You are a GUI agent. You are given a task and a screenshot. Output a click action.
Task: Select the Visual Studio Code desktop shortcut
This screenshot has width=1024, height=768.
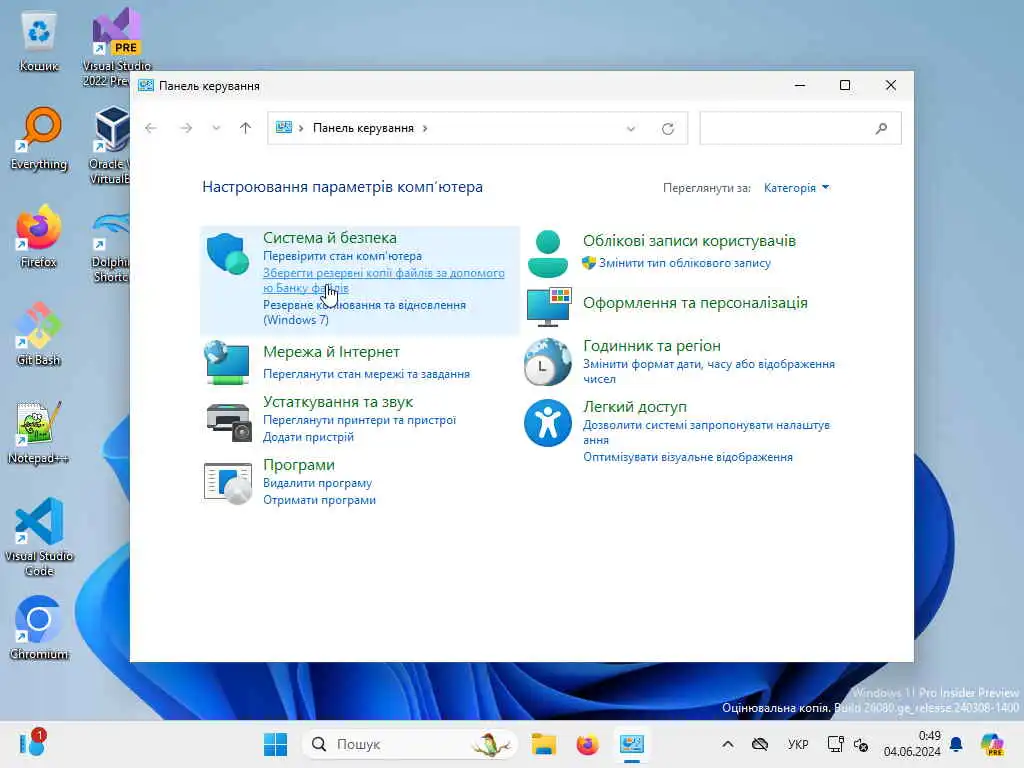39,537
